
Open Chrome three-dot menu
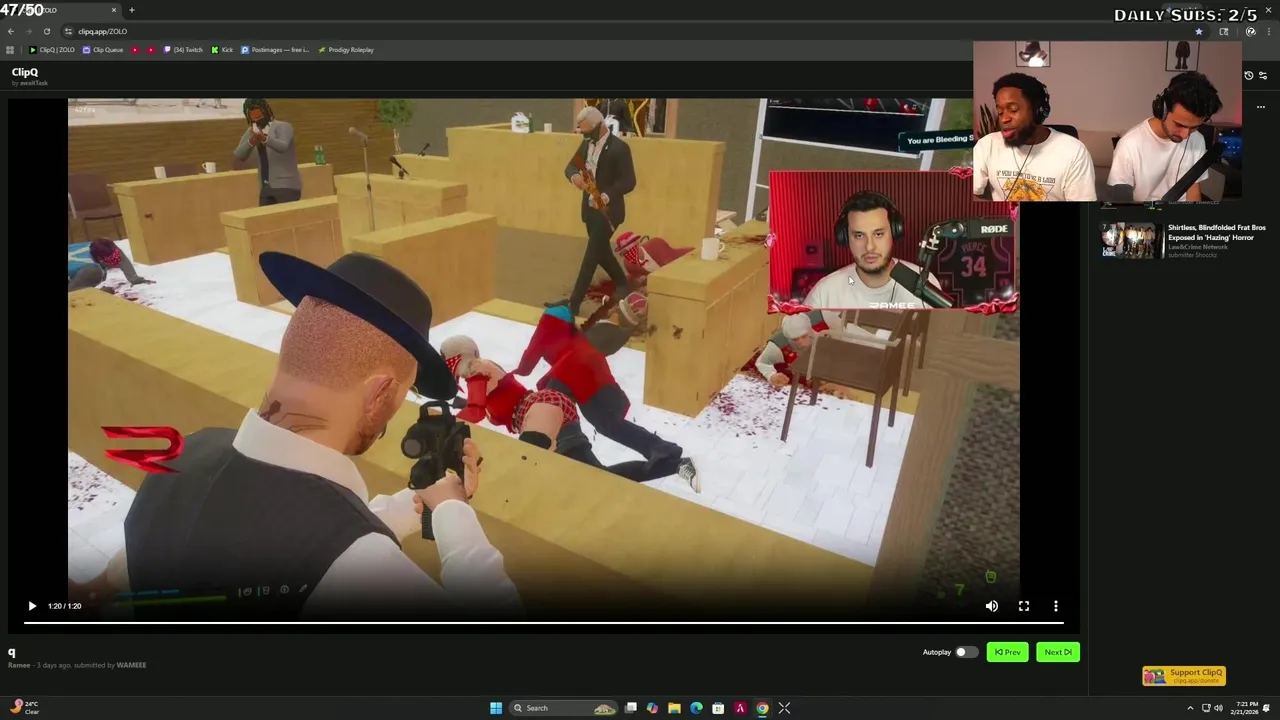[1268, 31]
